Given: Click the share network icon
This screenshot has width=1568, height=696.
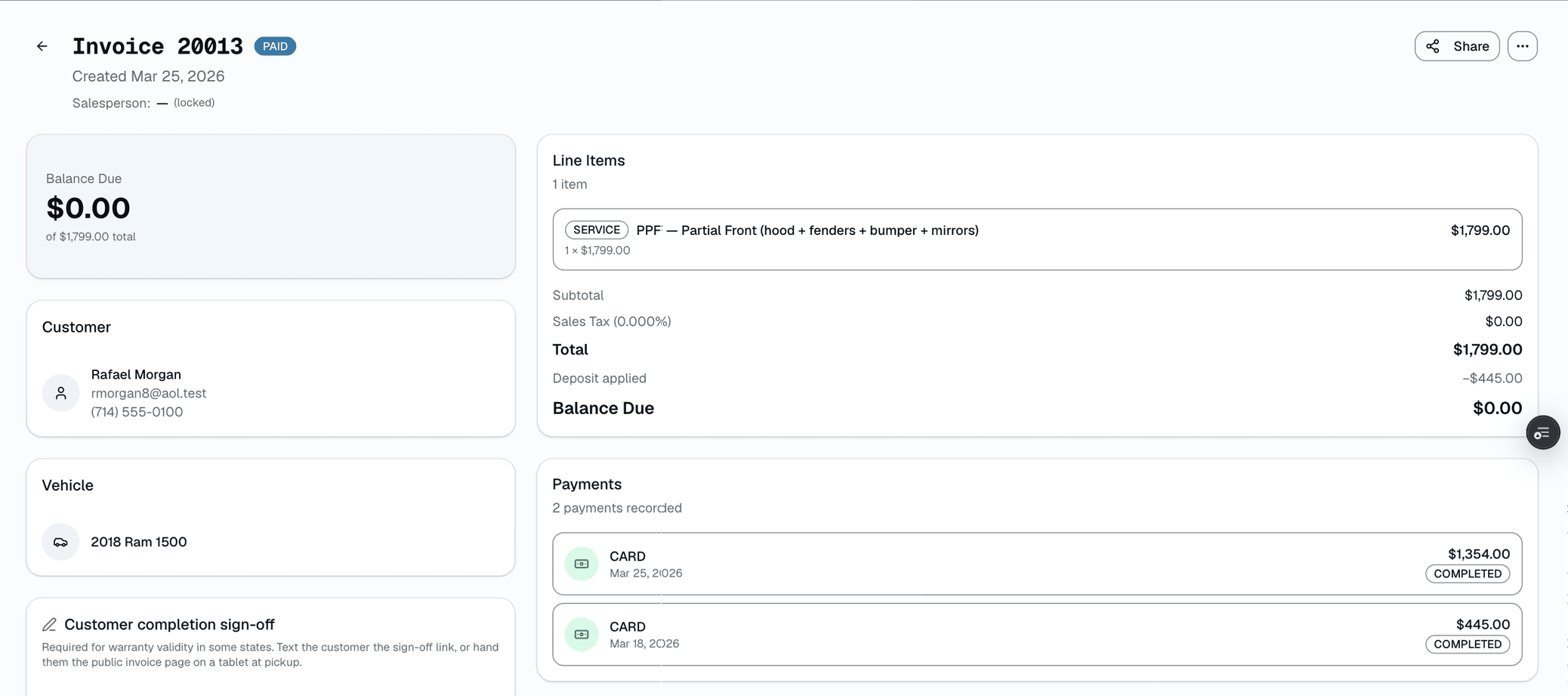Looking at the screenshot, I should click(x=1433, y=46).
